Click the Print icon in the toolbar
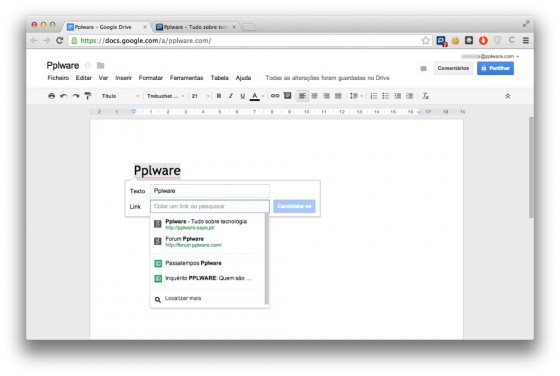The width and height of the screenshot is (560, 376). pyautogui.click(x=51, y=96)
